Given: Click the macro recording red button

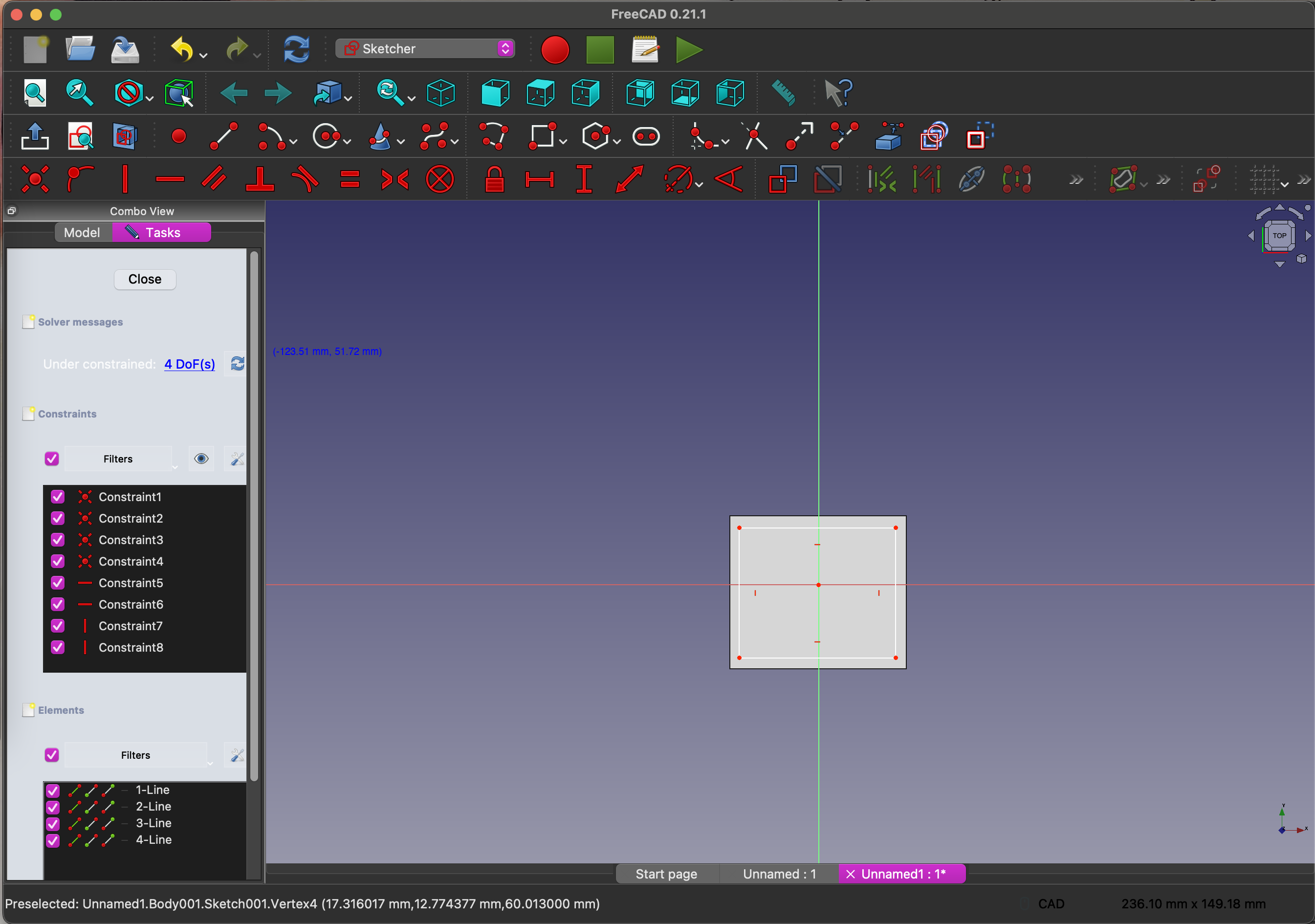Looking at the screenshot, I should tap(555, 50).
